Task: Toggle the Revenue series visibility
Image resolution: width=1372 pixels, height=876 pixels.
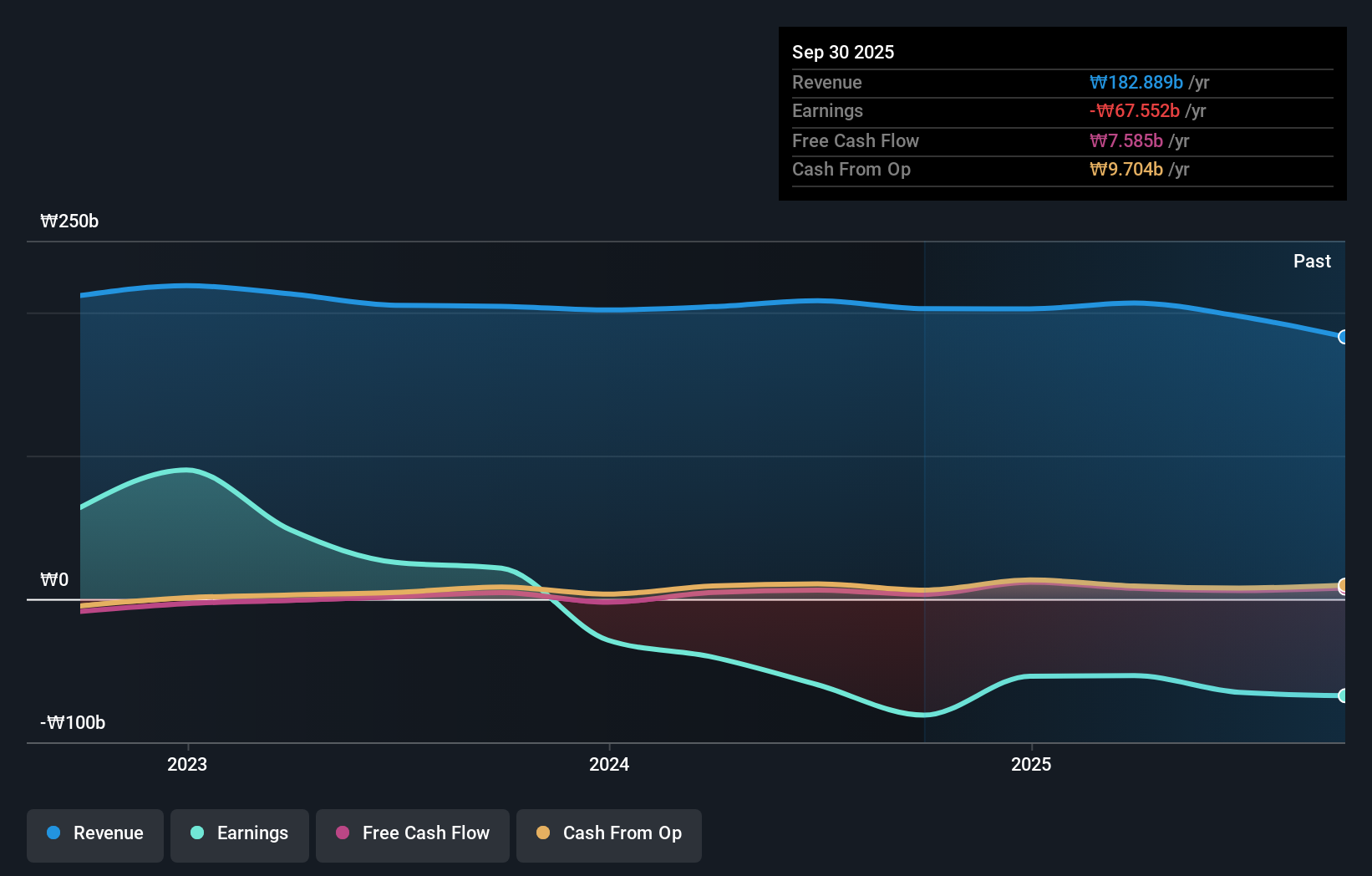Action: click(94, 833)
